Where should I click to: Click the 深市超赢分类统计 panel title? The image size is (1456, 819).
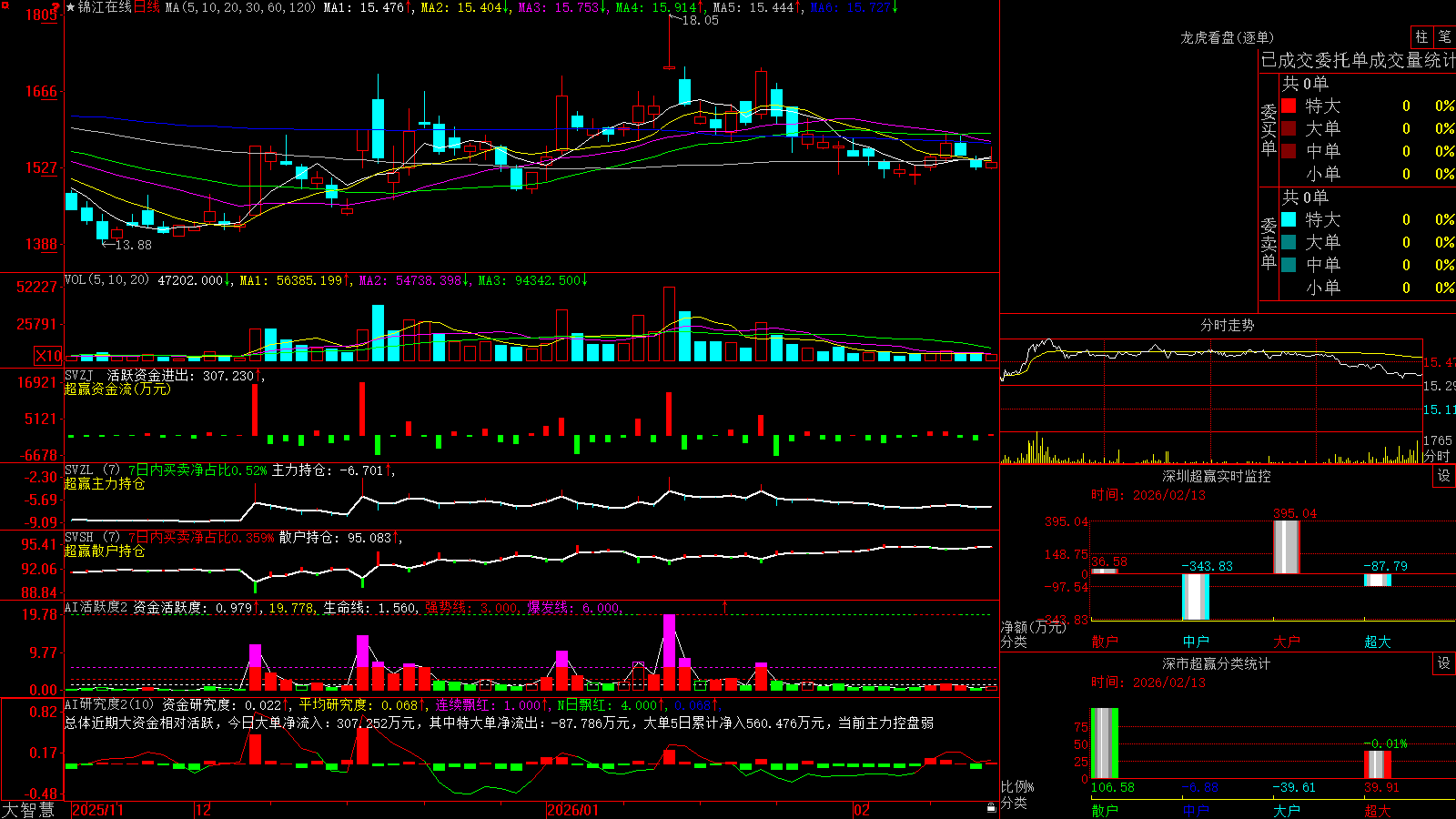pyautogui.click(x=1217, y=663)
